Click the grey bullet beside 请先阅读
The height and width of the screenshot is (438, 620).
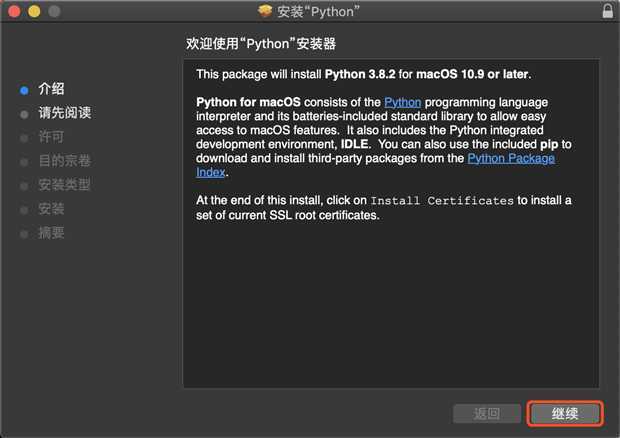point(24,115)
